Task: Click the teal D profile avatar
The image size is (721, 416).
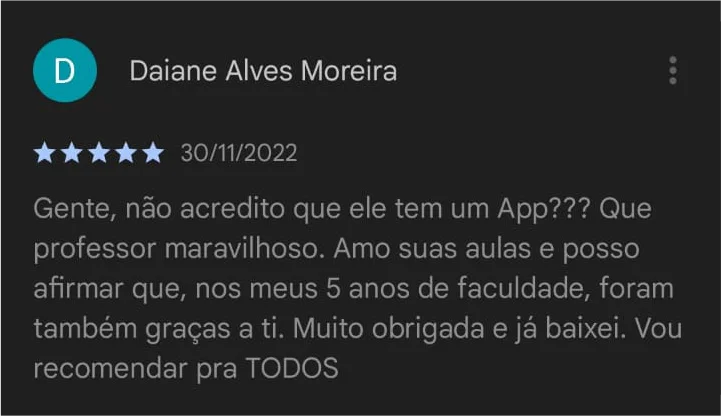Action: point(65,70)
